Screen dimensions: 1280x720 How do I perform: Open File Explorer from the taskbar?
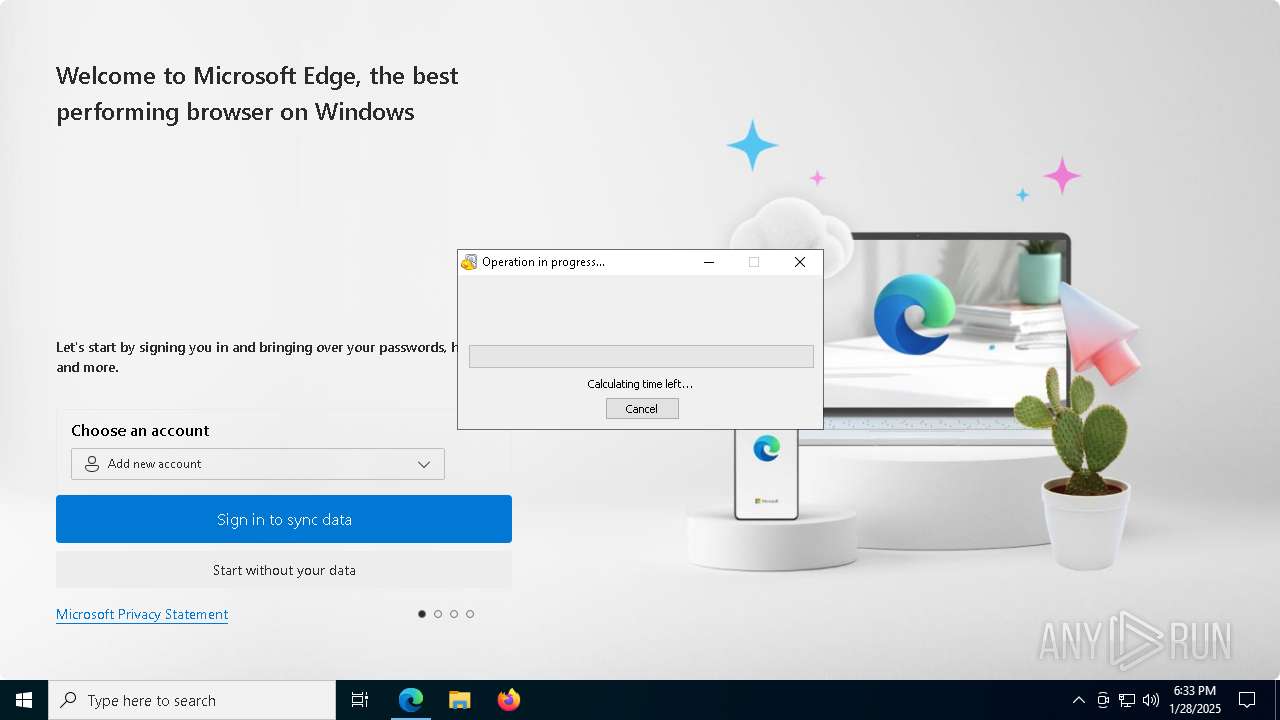tap(459, 700)
